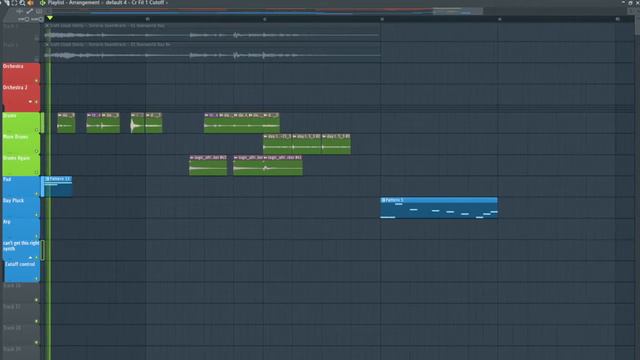This screenshot has height=360, width=640.
Task: Select the zoom magnifier tool
Action: pos(22,3)
